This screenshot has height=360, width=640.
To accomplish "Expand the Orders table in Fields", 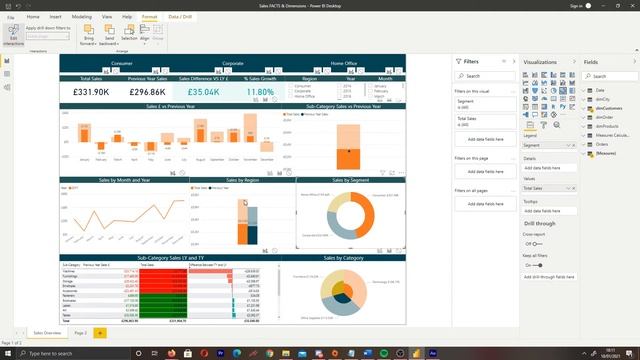I will [584, 144].
